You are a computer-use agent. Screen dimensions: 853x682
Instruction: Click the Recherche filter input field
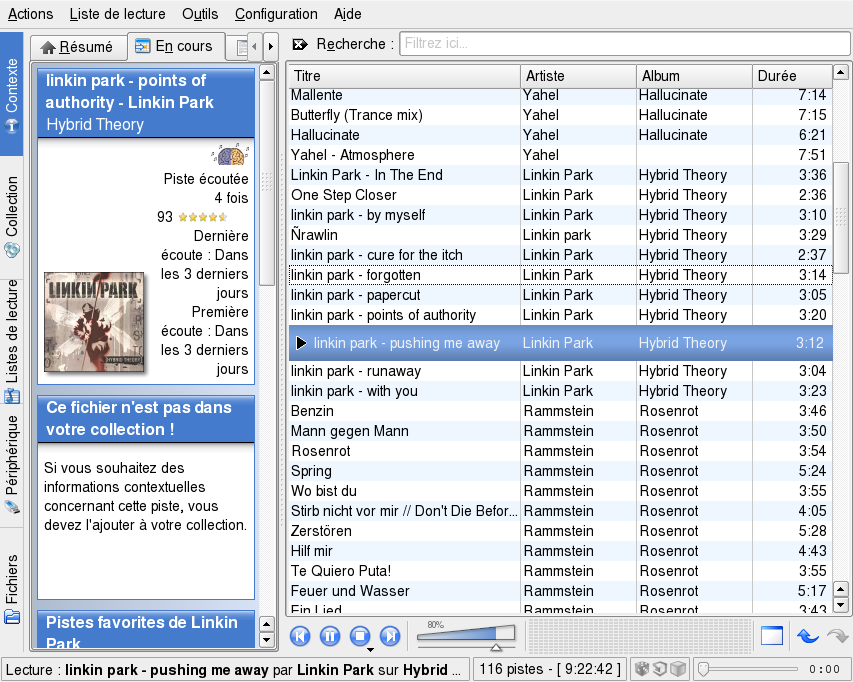click(625, 44)
